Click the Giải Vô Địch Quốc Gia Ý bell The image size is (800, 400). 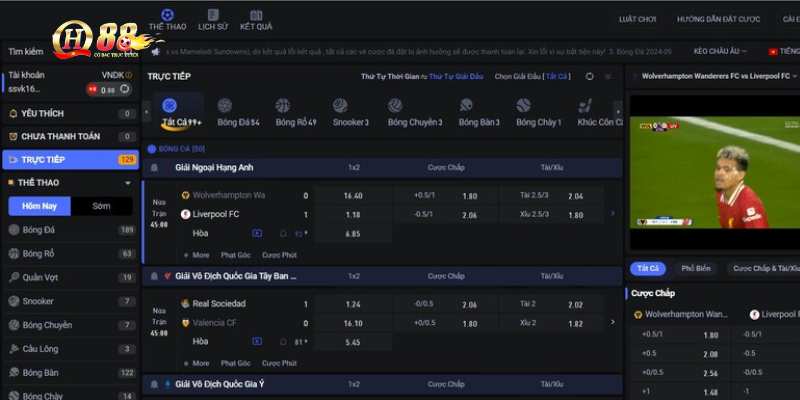click(x=154, y=384)
